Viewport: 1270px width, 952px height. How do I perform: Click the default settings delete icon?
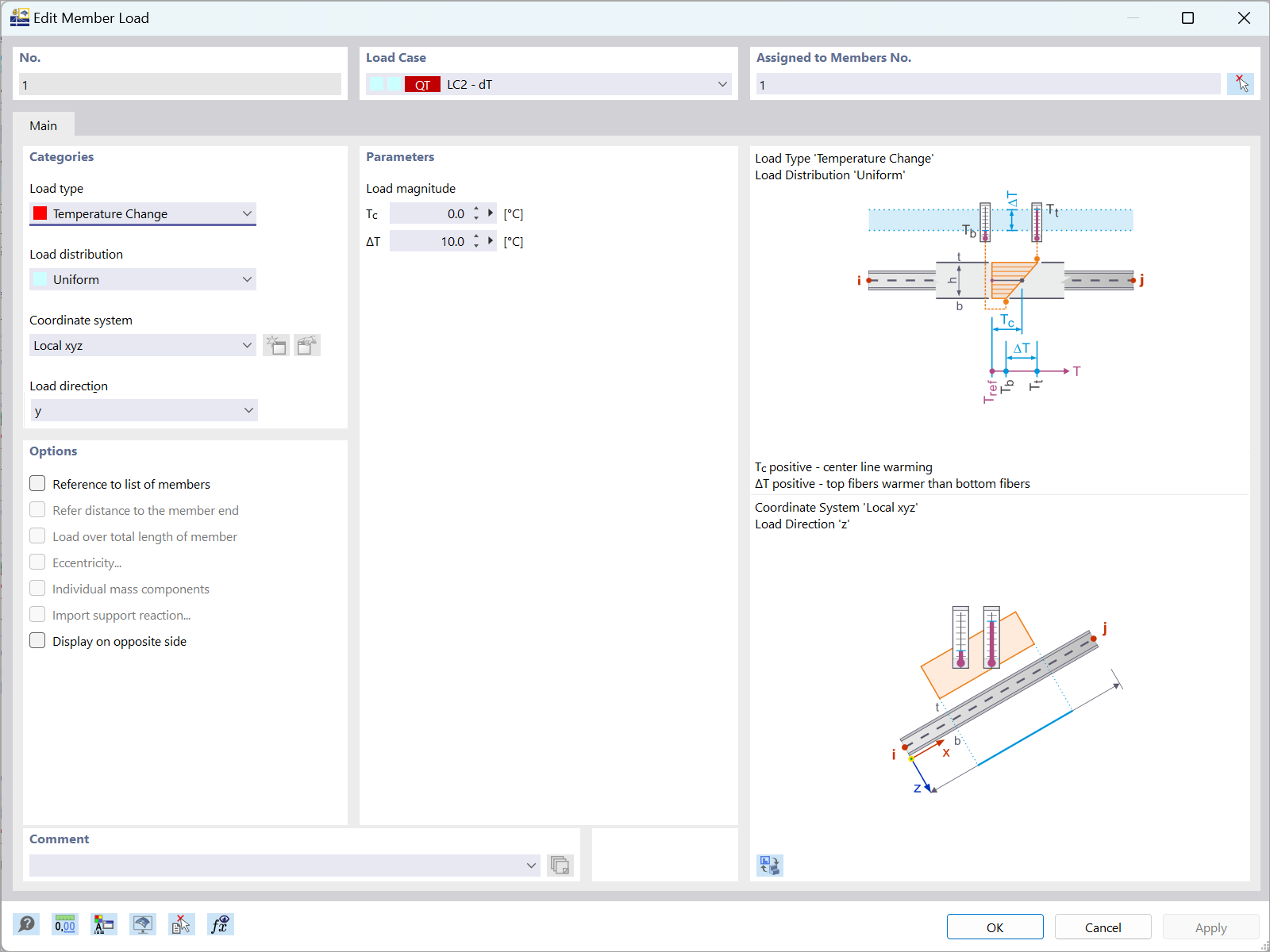[x=181, y=923]
